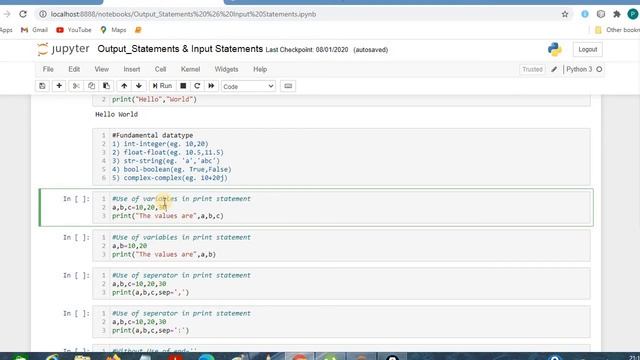Screen dimensions: 640x360
Task: Open the command palette keyboard icon
Action: click(x=288, y=86)
